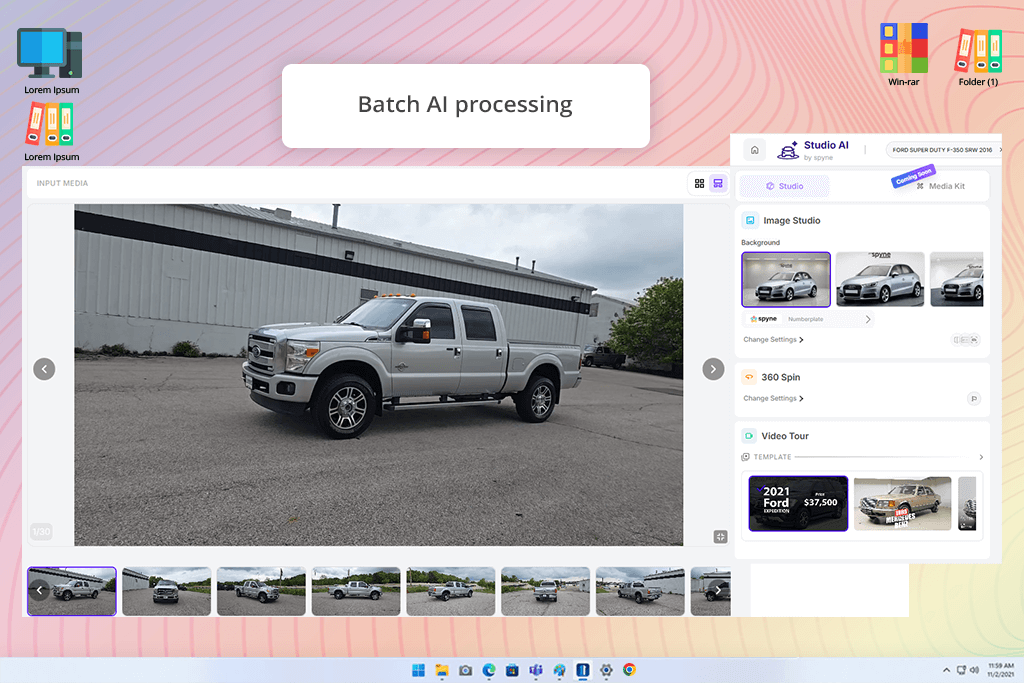The height and width of the screenshot is (683, 1024).
Task: Select the seventh truck thumbnail
Action: click(640, 591)
